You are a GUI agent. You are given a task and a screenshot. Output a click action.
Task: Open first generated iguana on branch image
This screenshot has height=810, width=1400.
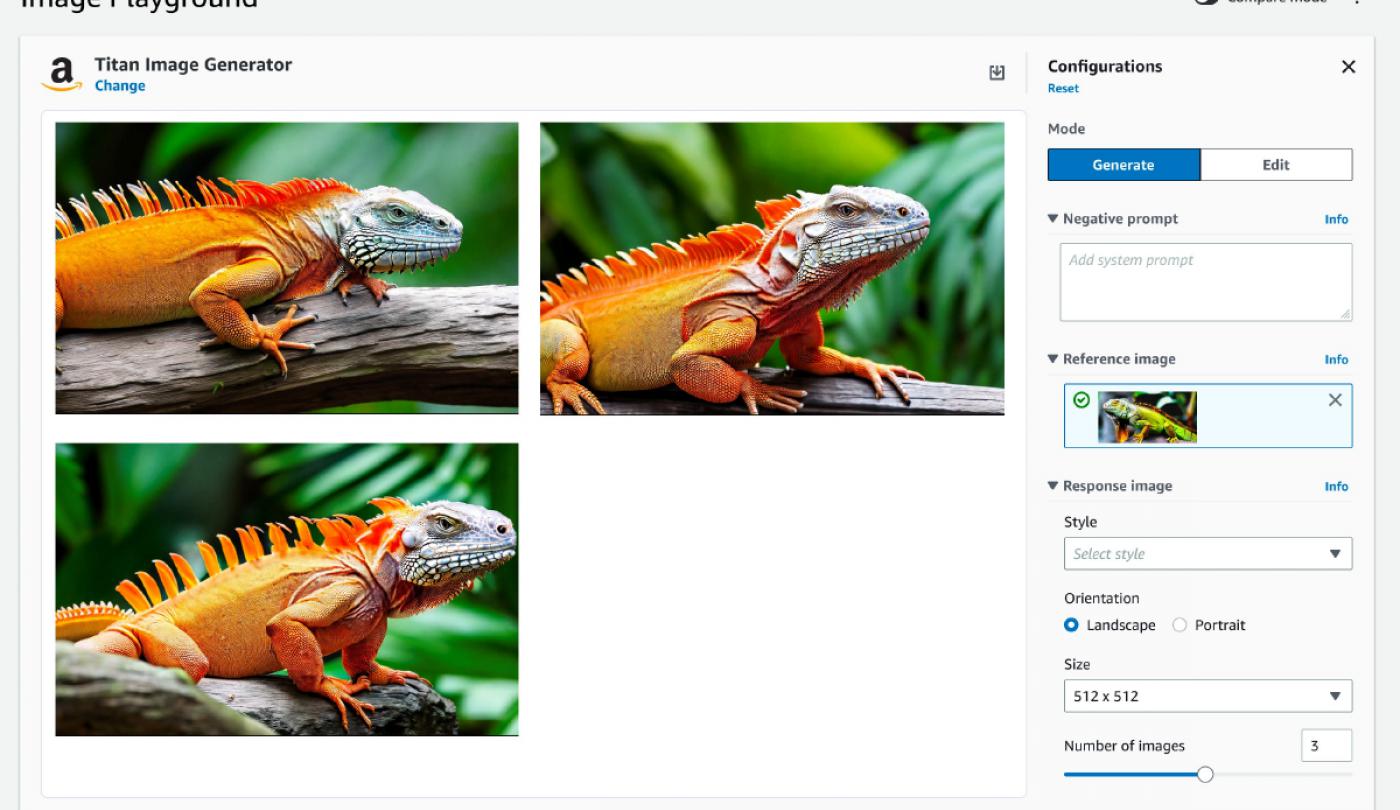click(287, 268)
